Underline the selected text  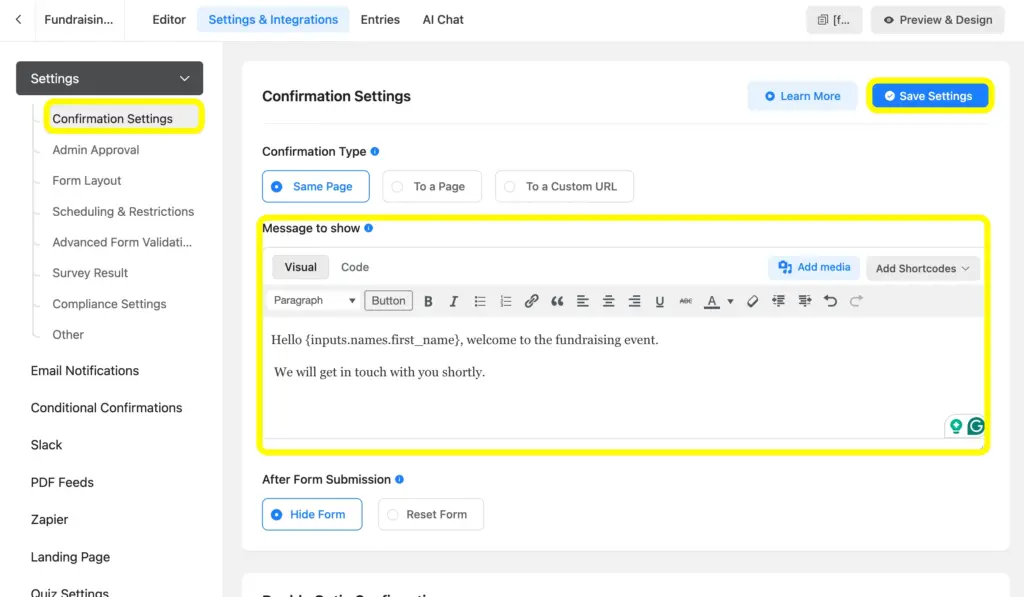[x=660, y=301]
